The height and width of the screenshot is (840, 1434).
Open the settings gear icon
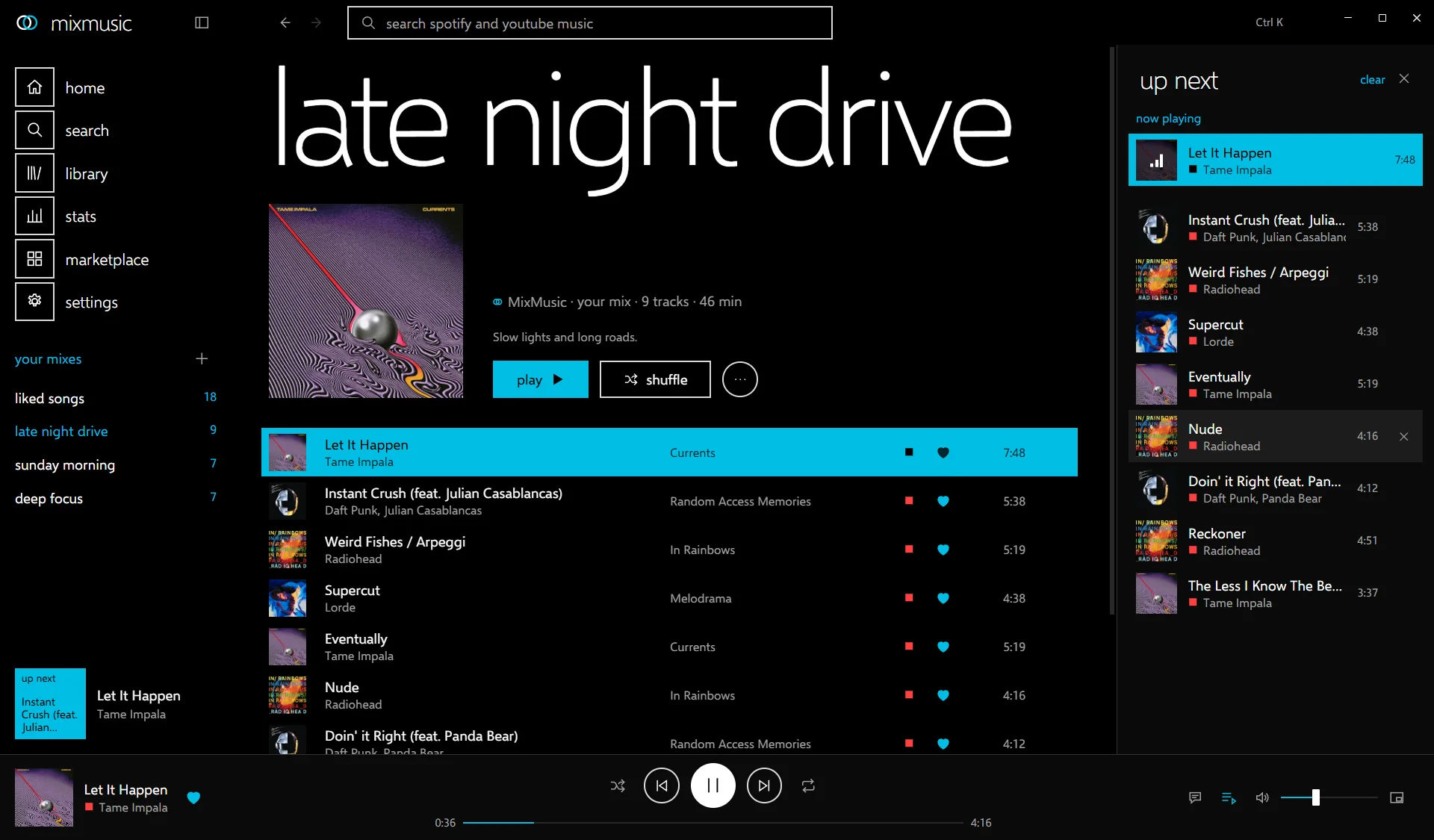tap(34, 302)
